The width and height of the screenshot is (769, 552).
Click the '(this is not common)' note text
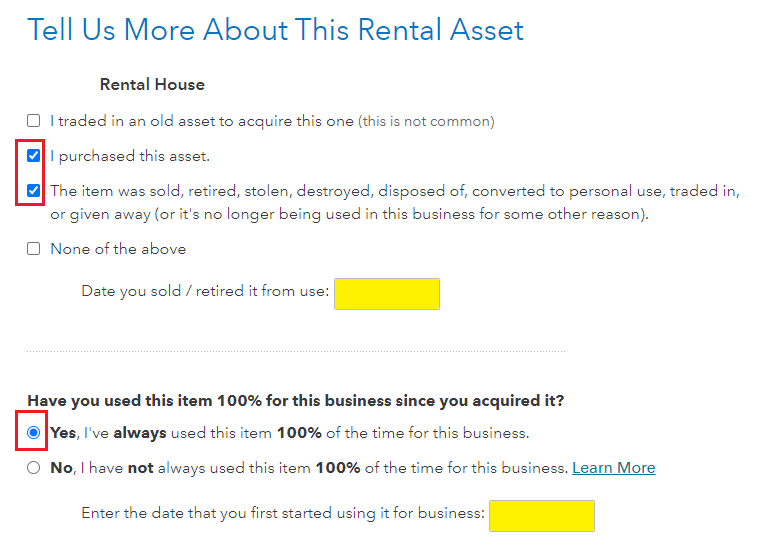[x=426, y=122]
